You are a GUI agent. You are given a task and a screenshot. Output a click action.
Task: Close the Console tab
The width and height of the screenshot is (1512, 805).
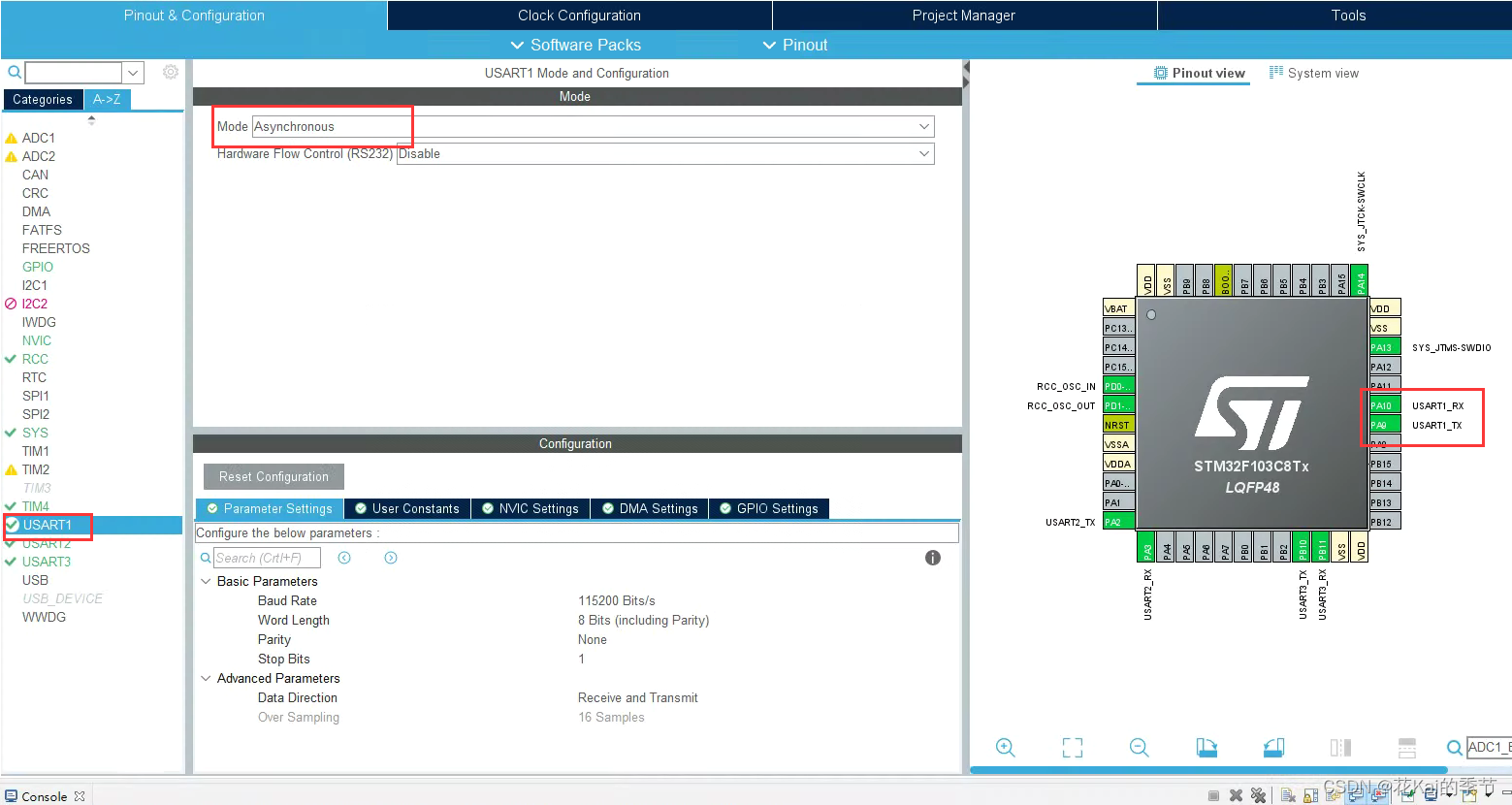80,796
